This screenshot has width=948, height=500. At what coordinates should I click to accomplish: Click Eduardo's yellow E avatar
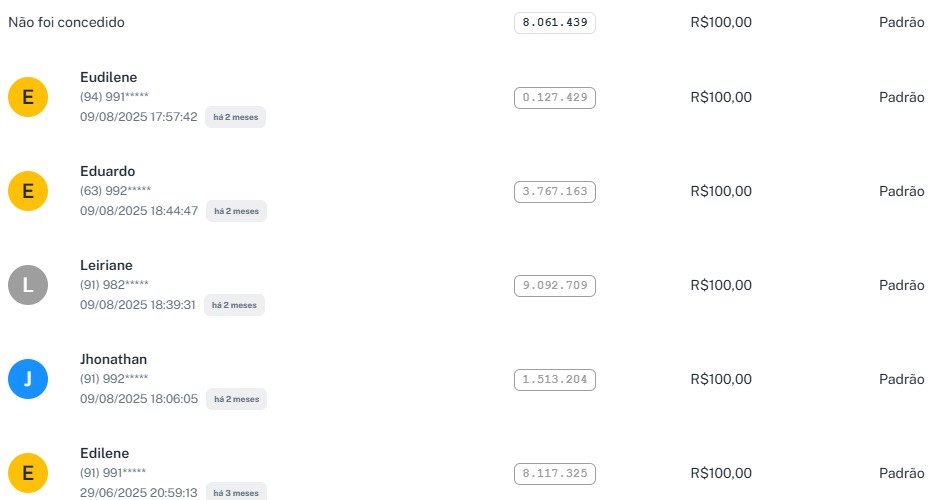coord(28,191)
